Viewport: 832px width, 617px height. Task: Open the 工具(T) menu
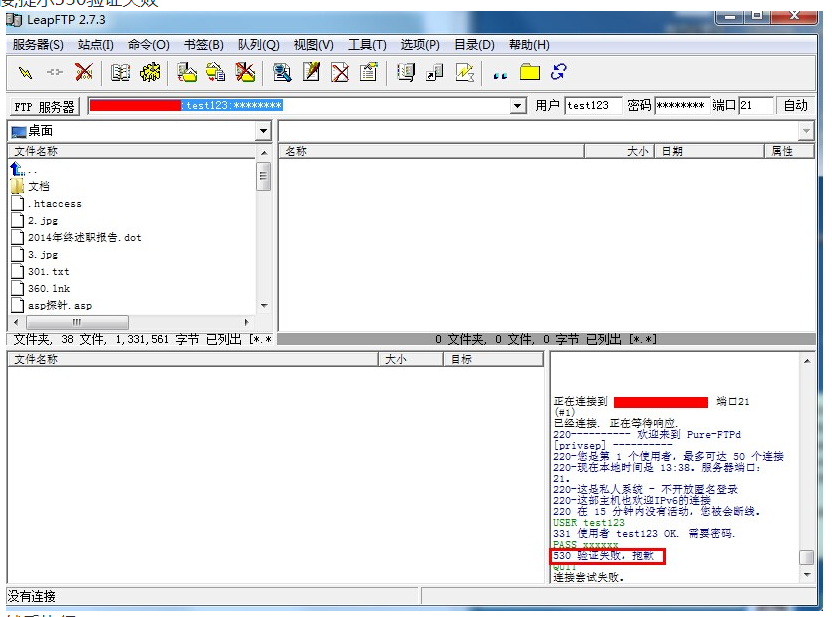tap(367, 45)
